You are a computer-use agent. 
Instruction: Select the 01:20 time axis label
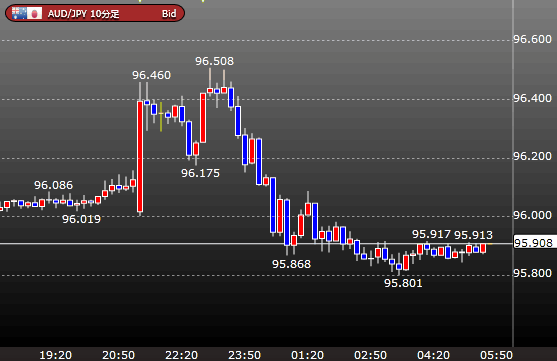pyautogui.click(x=307, y=355)
